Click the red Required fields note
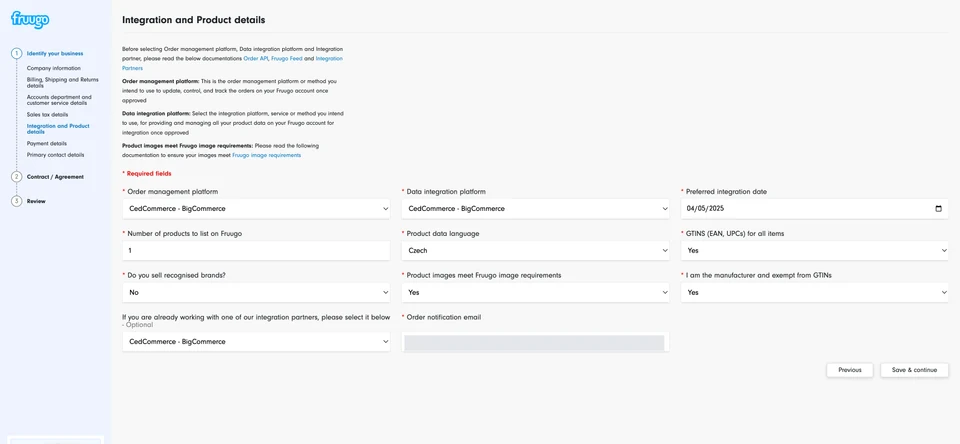 [149, 174]
